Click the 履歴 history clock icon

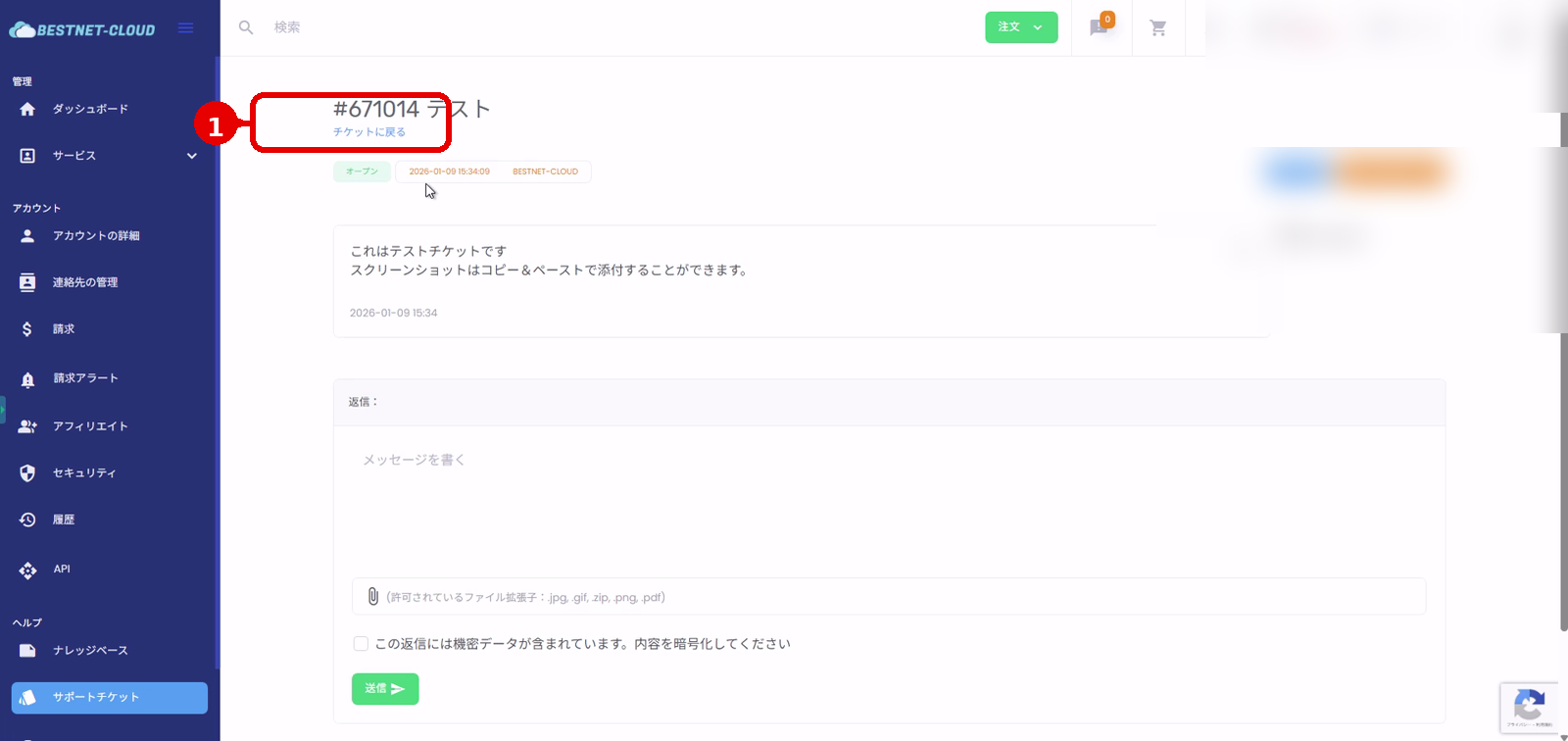click(x=27, y=519)
